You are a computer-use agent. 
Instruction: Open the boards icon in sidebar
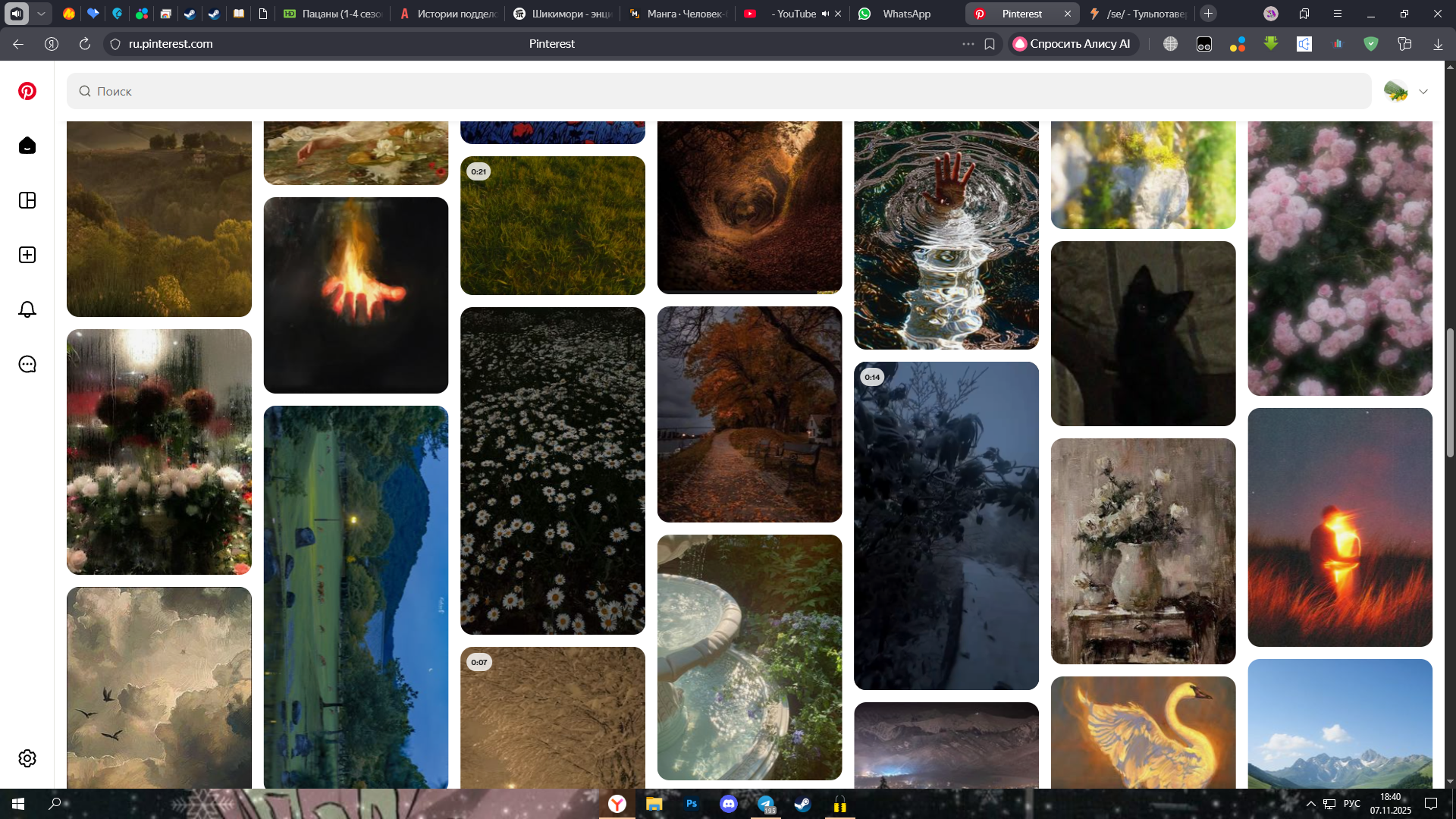click(x=27, y=200)
